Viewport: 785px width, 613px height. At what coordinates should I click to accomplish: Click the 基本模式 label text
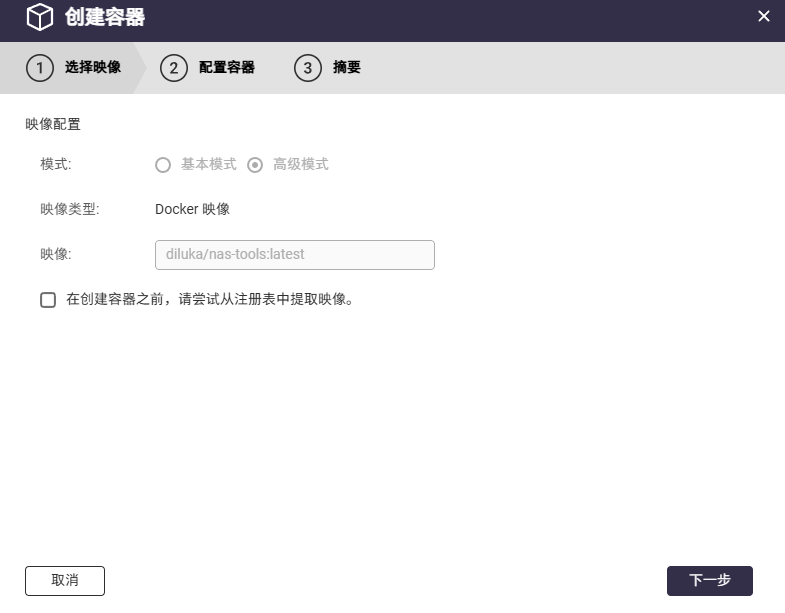point(209,164)
